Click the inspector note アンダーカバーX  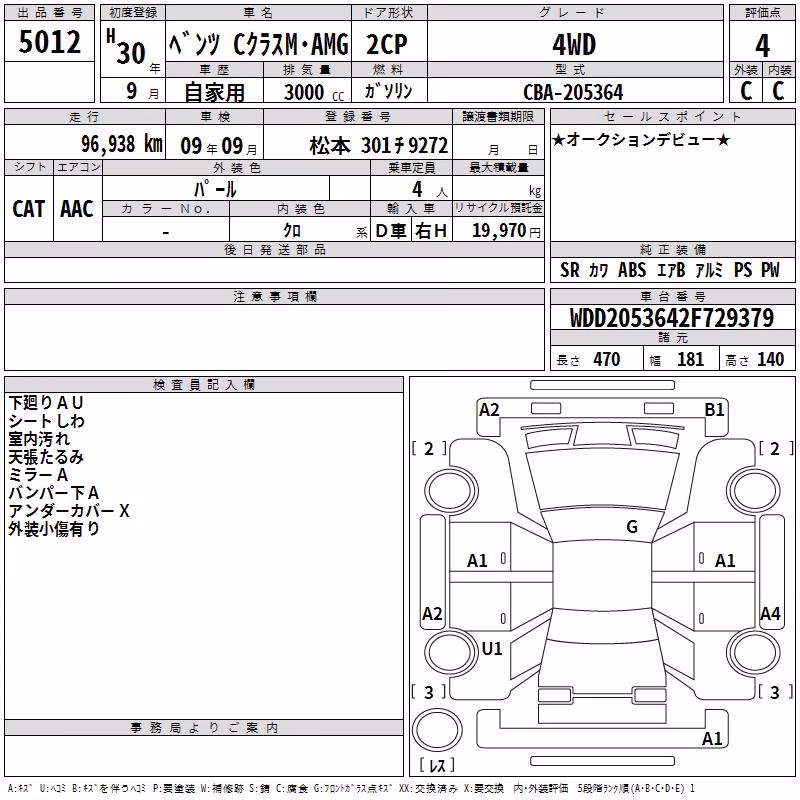(69, 511)
